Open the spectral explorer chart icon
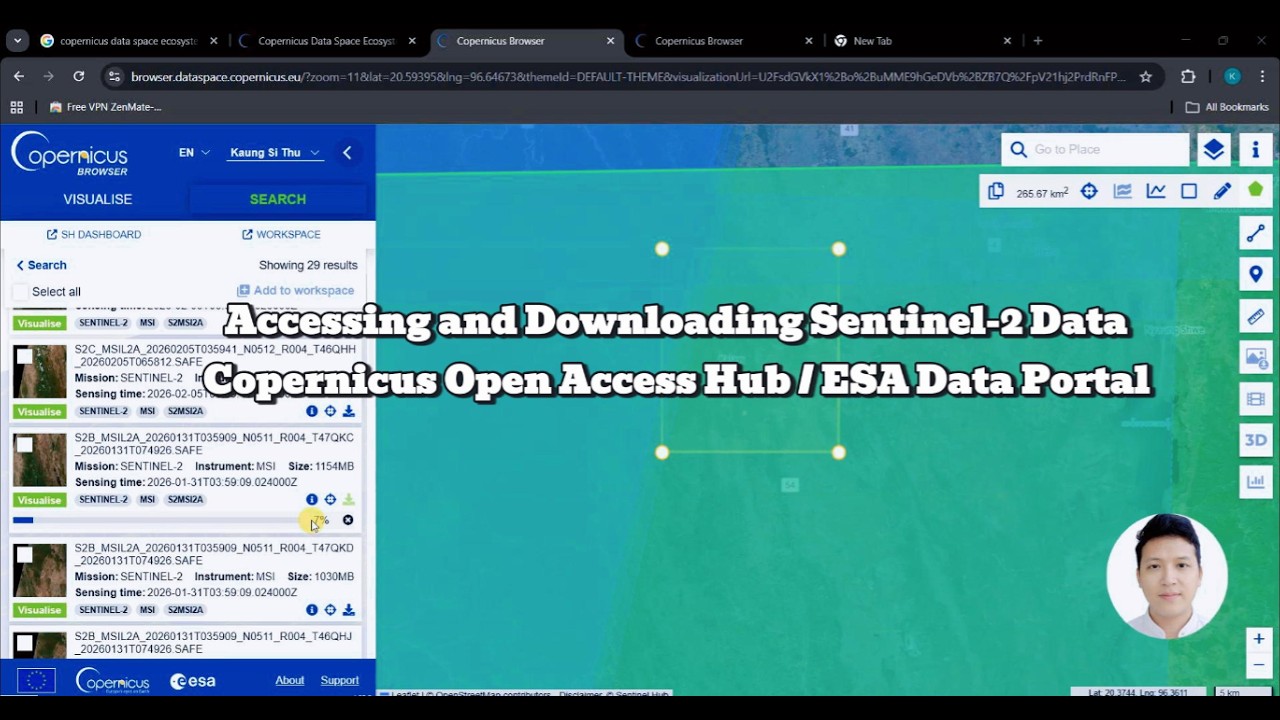Viewport: 1280px width, 720px height. (x=1123, y=191)
